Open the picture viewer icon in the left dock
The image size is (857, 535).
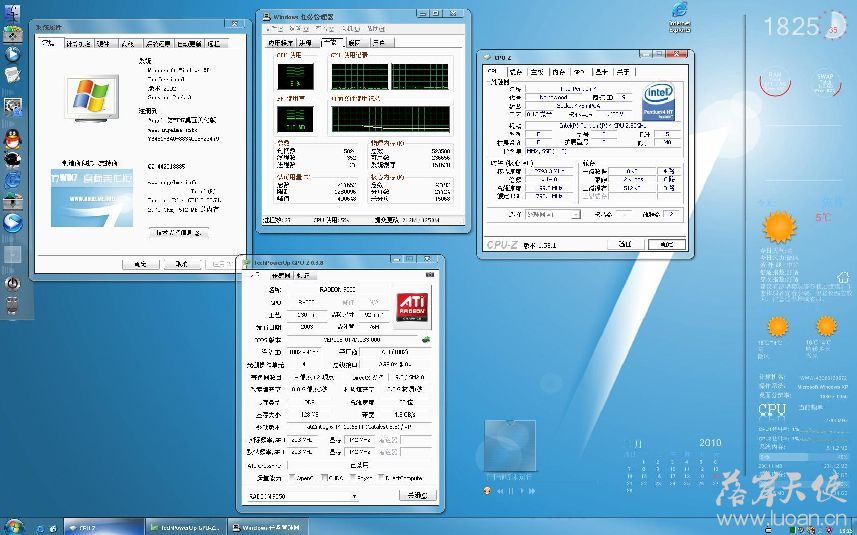pyautogui.click(x=12, y=107)
